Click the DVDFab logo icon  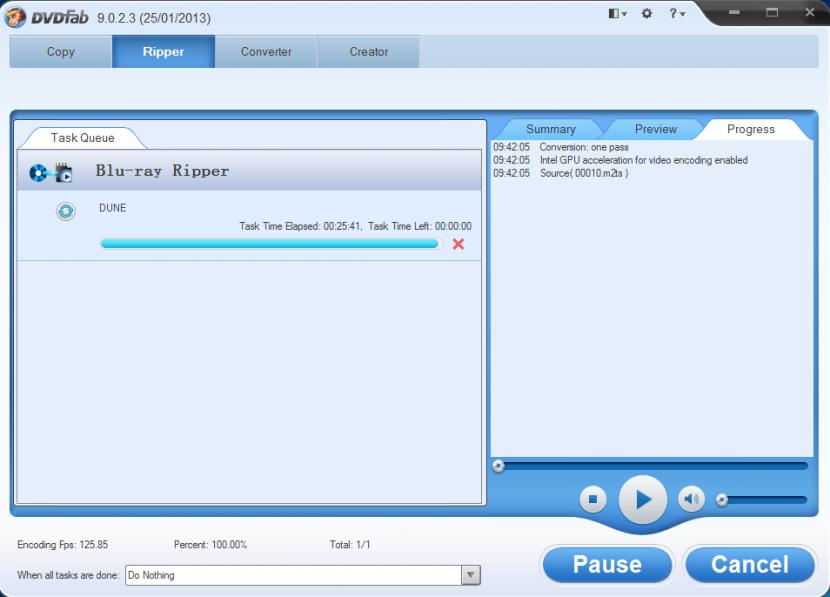pyautogui.click(x=14, y=17)
